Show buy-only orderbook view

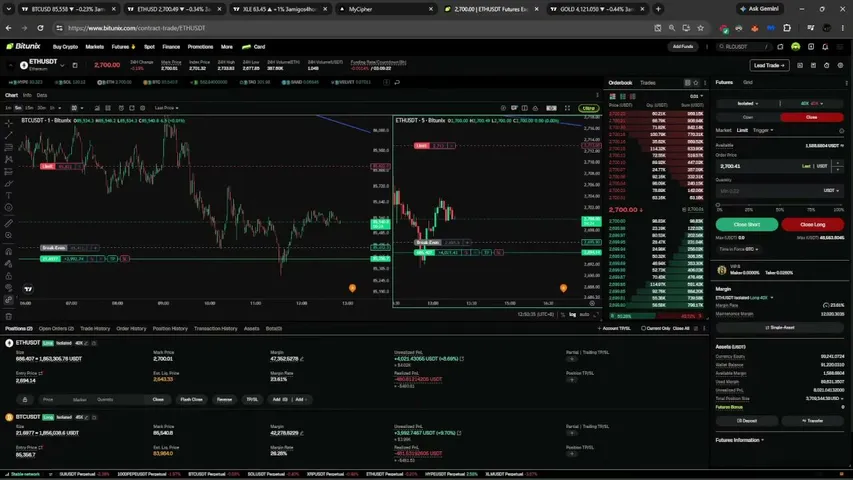click(x=623, y=96)
